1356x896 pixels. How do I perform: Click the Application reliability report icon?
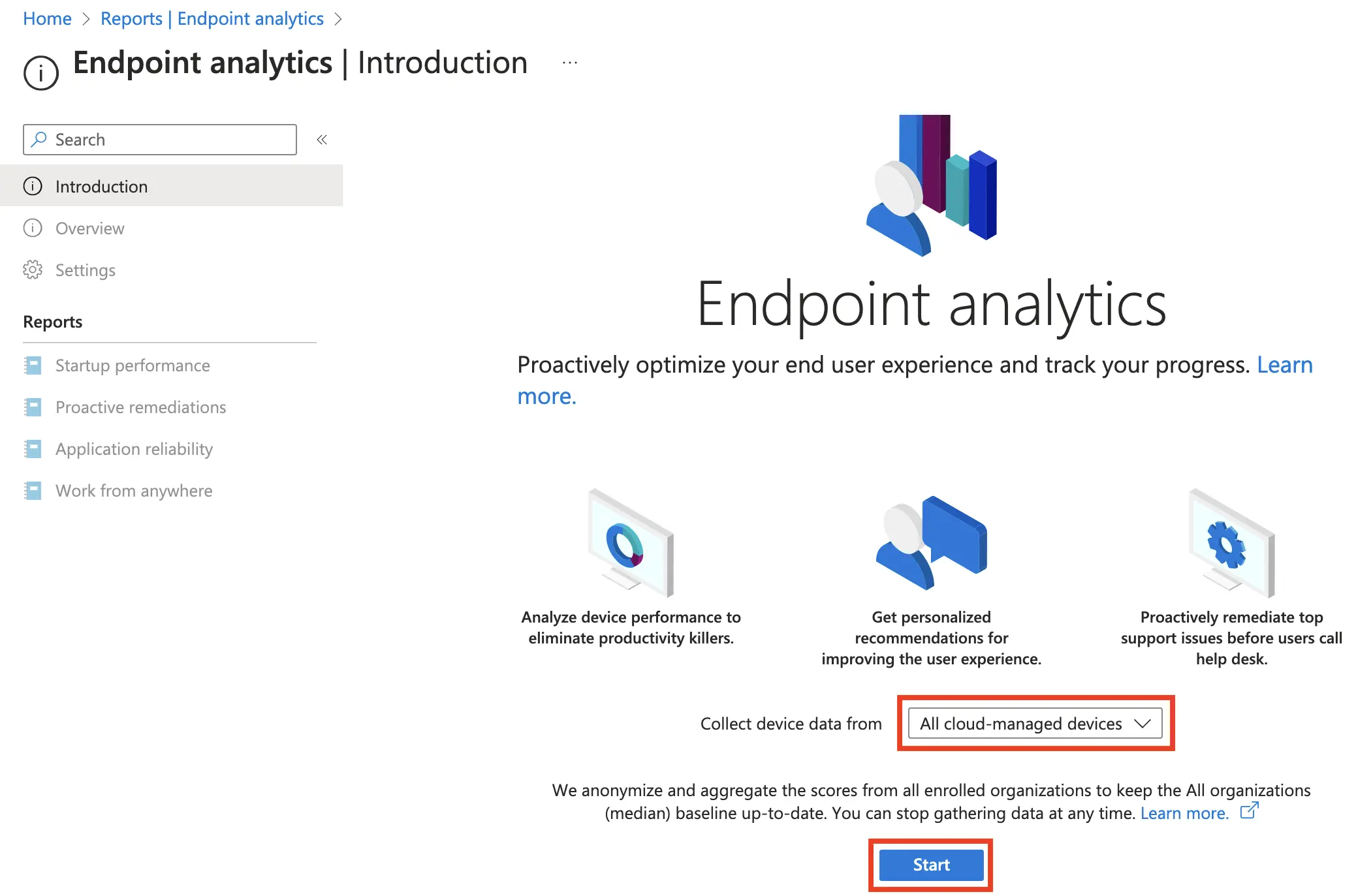[33, 449]
